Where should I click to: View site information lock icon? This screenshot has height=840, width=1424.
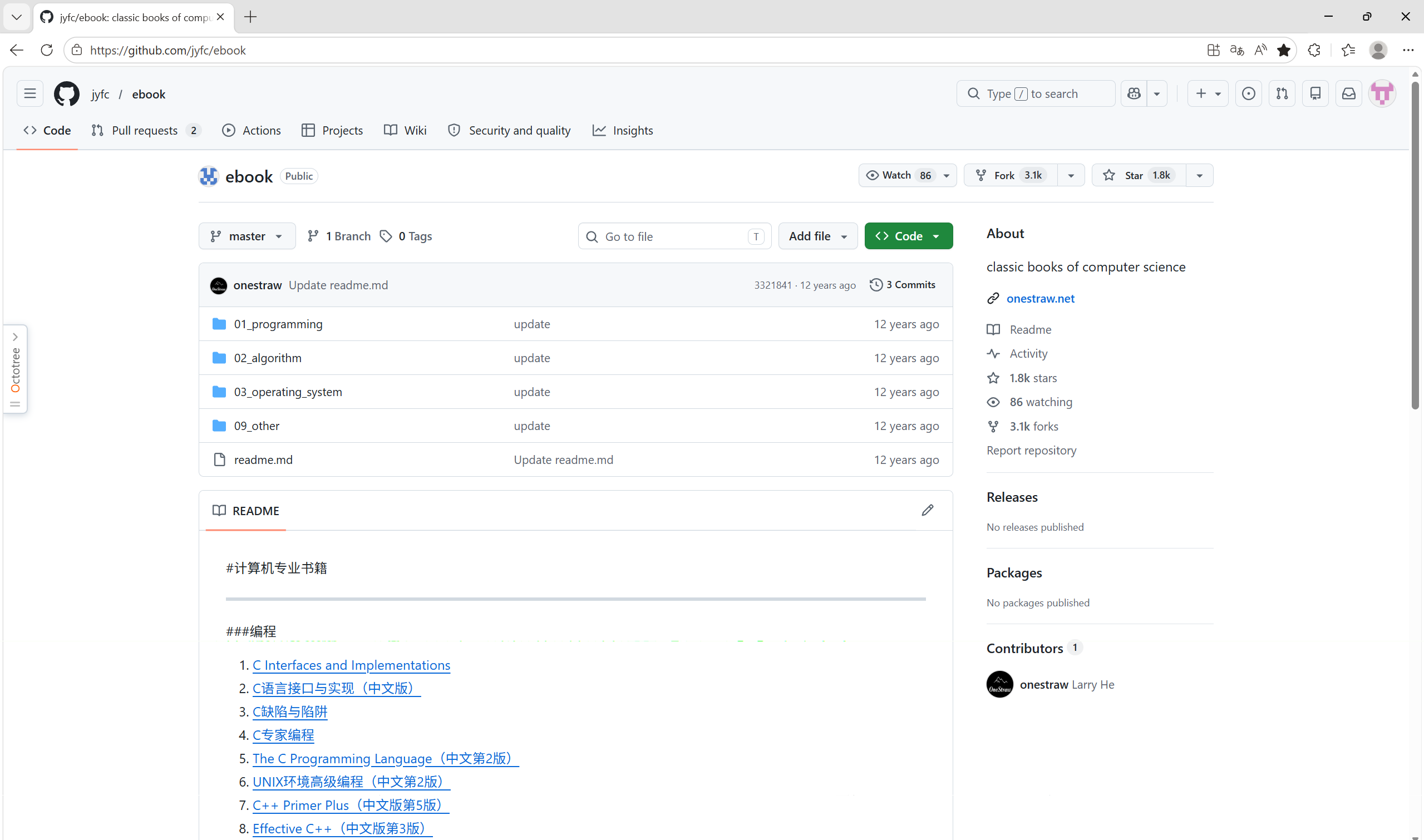point(77,51)
